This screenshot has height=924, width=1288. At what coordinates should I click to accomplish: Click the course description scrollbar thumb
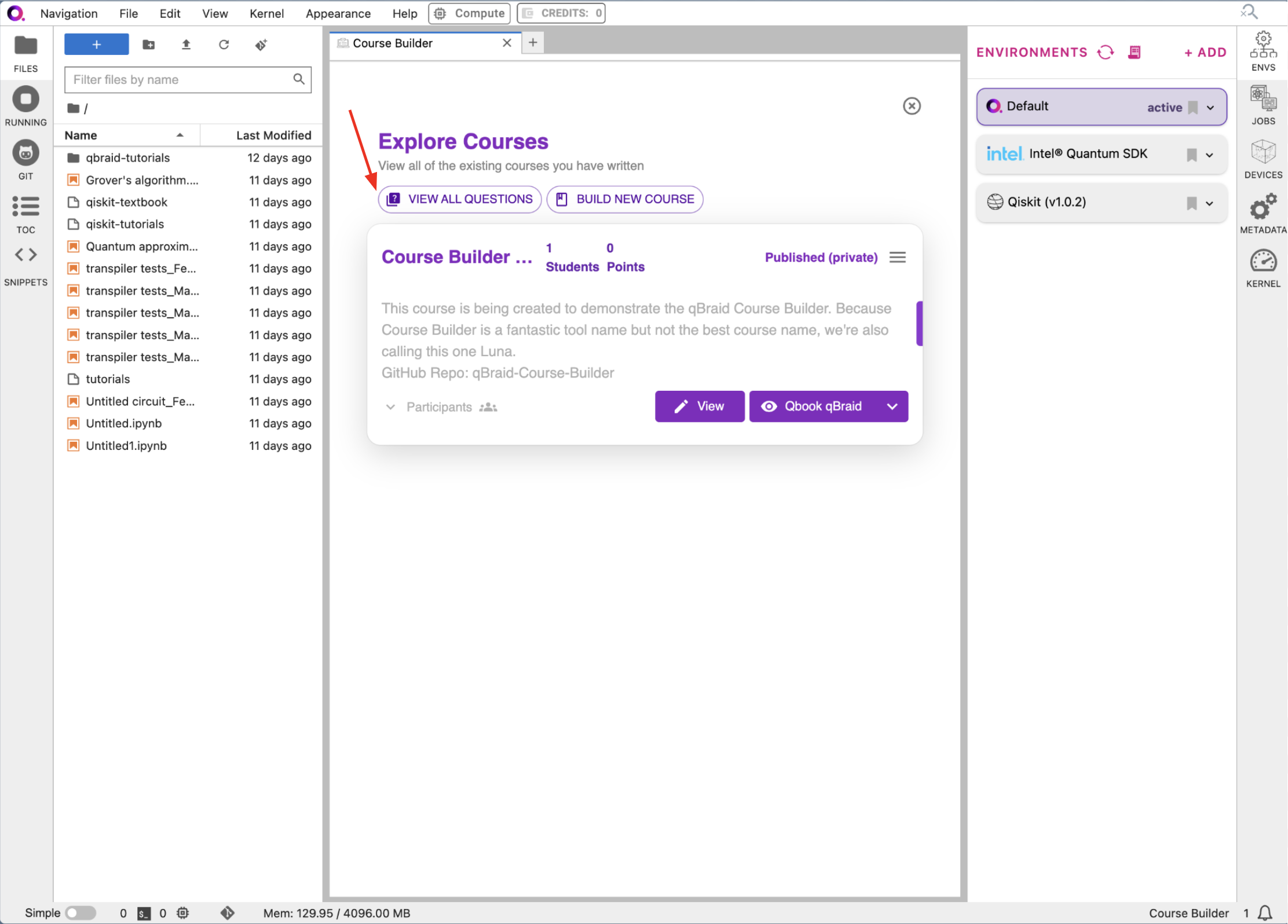[919, 323]
